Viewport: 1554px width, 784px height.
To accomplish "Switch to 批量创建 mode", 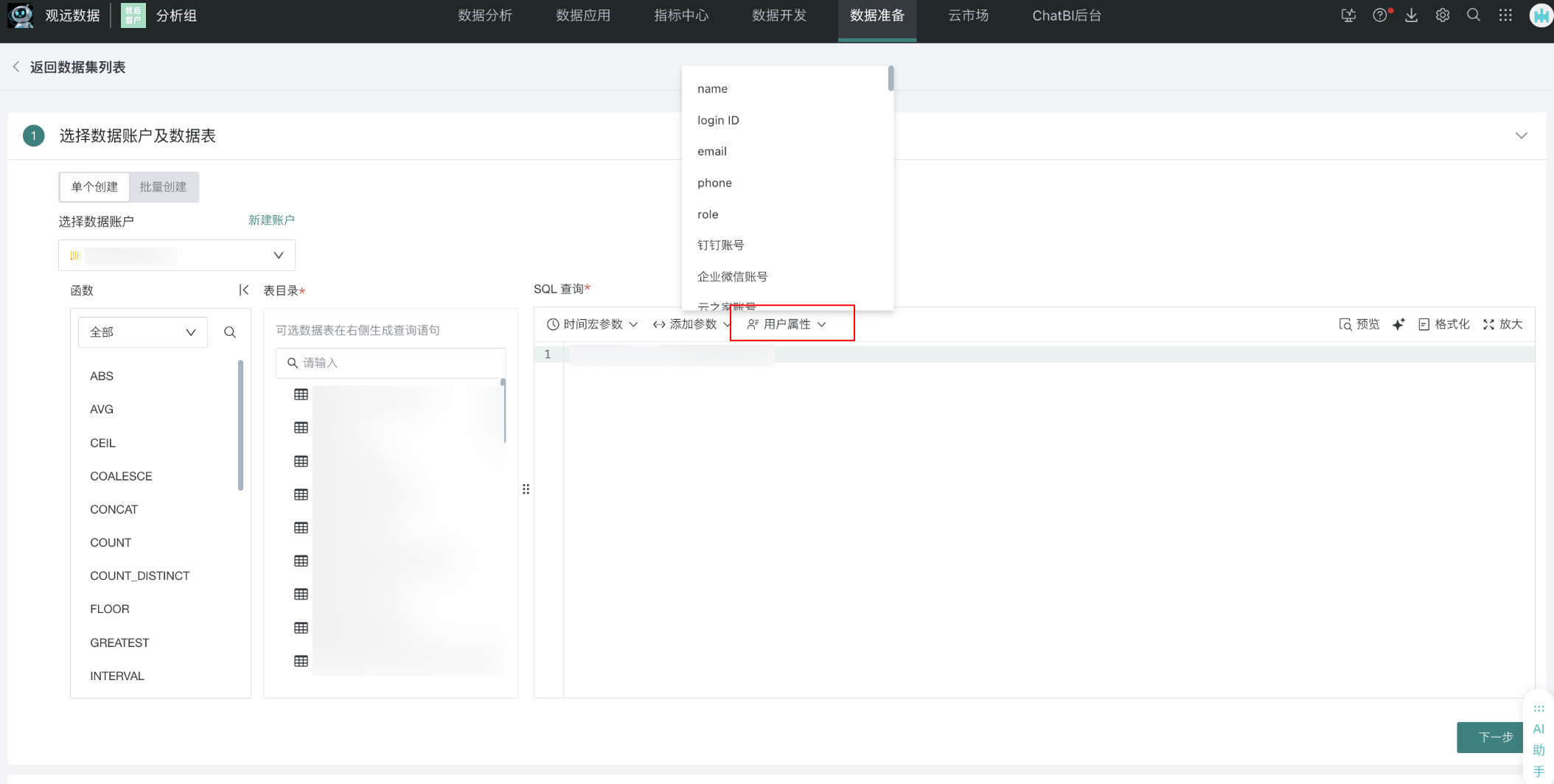I will pyautogui.click(x=163, y=187).
